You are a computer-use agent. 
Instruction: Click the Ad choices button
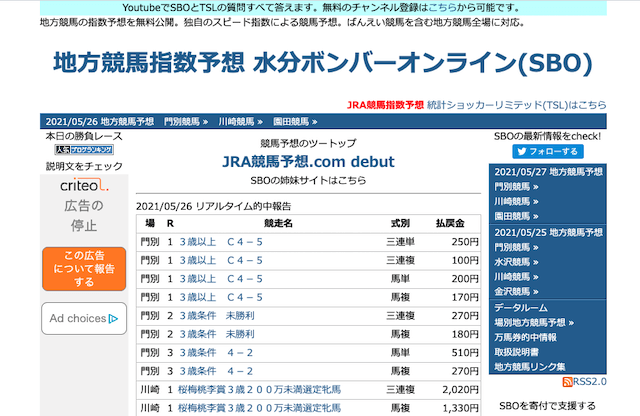(x=84, y=318)
